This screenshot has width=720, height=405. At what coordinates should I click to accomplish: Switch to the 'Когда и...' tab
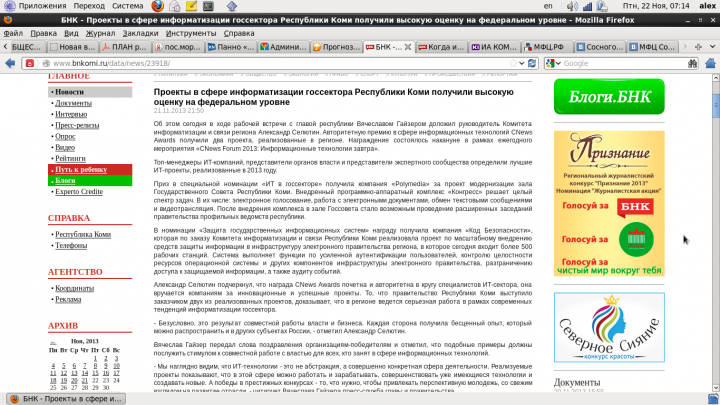[441, 47]
